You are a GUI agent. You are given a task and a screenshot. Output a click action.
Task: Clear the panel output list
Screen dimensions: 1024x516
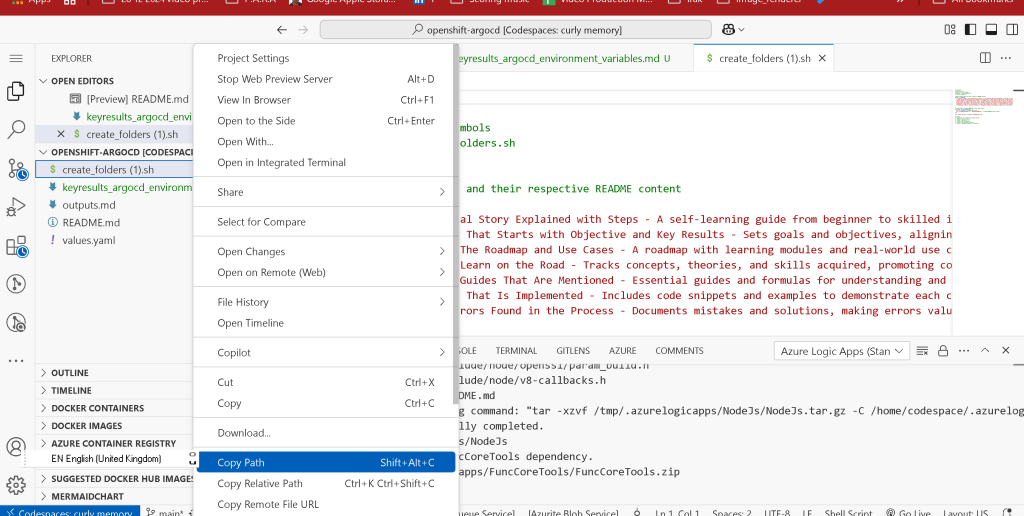pos(922,351)
